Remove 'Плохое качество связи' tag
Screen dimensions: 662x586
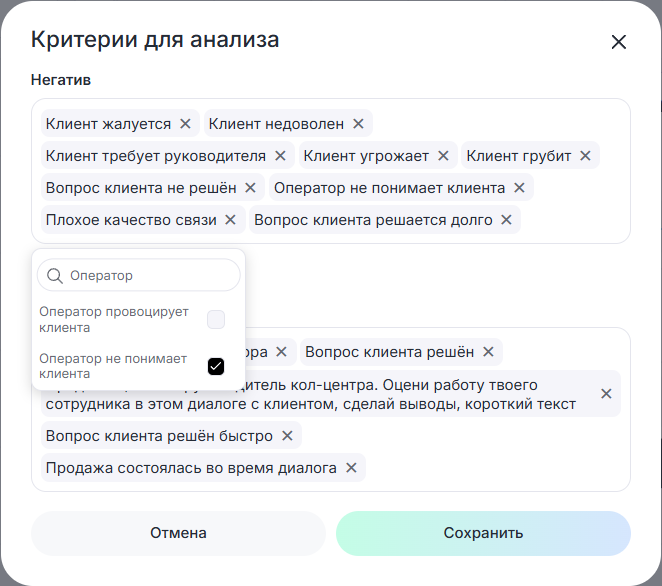point(230,220)
